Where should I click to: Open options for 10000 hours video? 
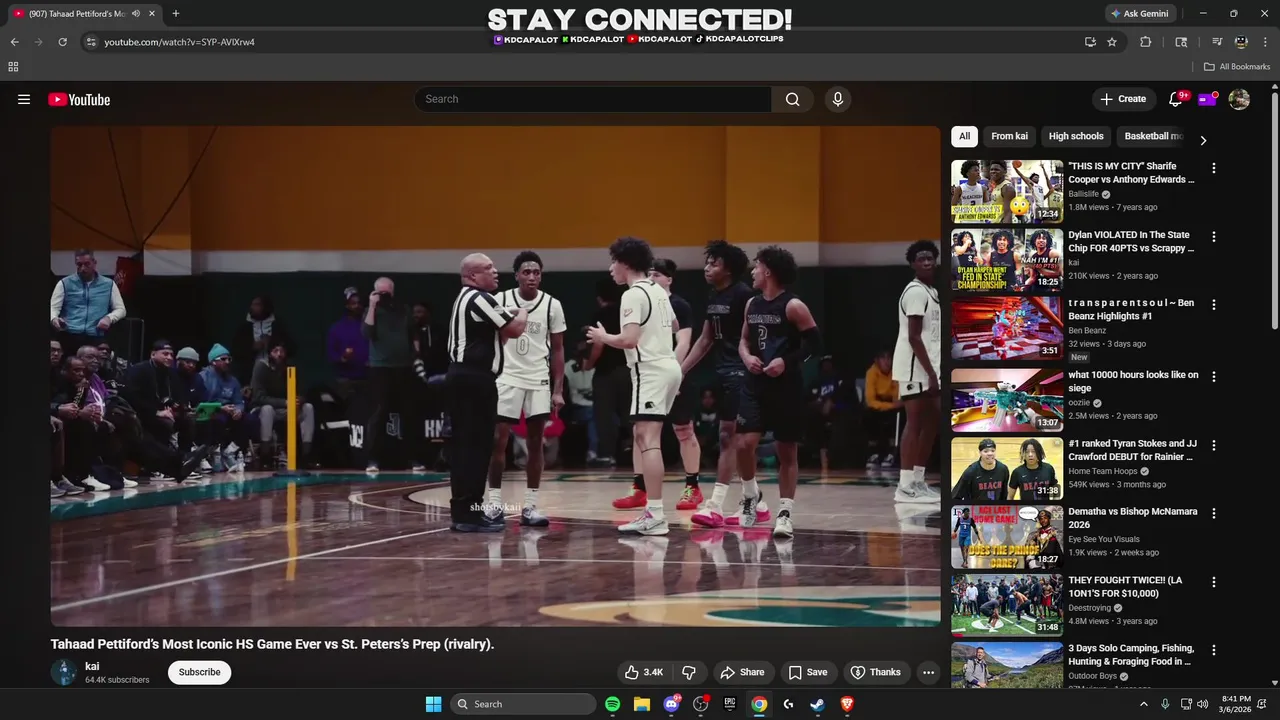tap(1214, 377)
